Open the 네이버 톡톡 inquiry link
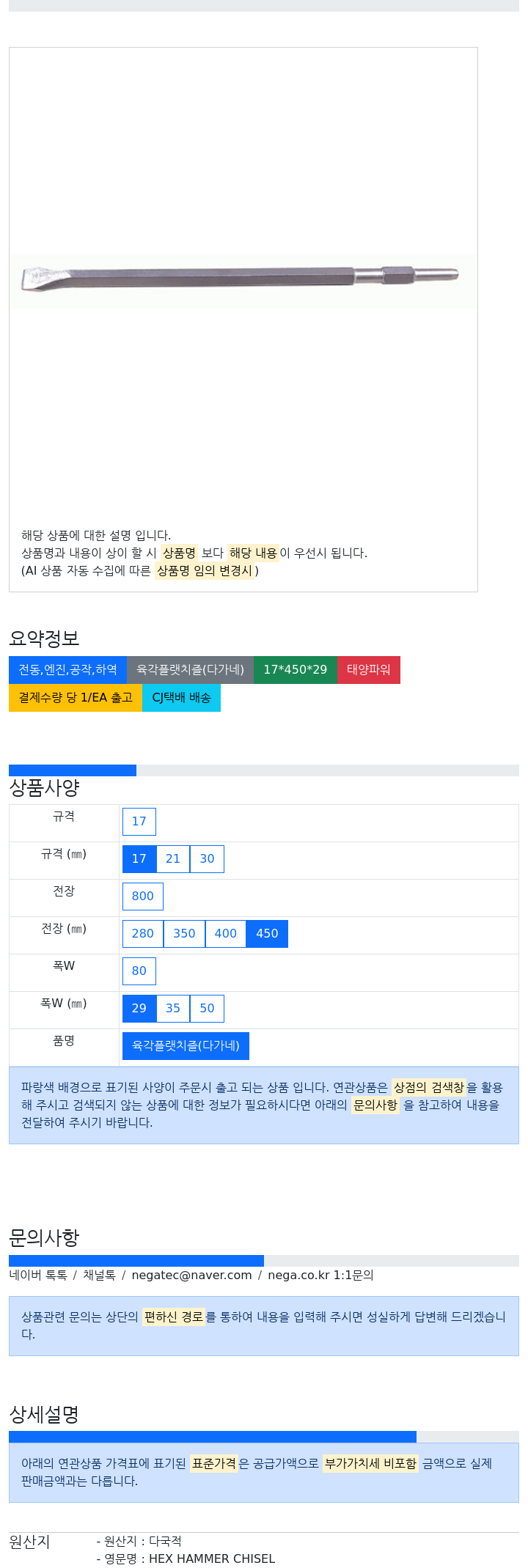528x1568 pixels. point(38,1276)
